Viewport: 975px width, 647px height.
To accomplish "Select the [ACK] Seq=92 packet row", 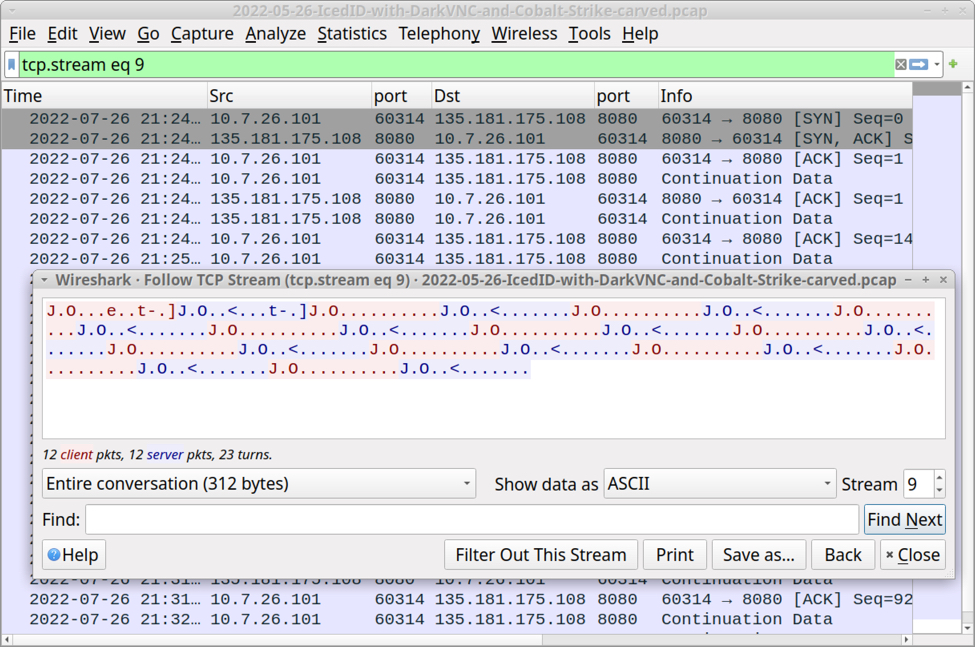I will tap(457, 599).
